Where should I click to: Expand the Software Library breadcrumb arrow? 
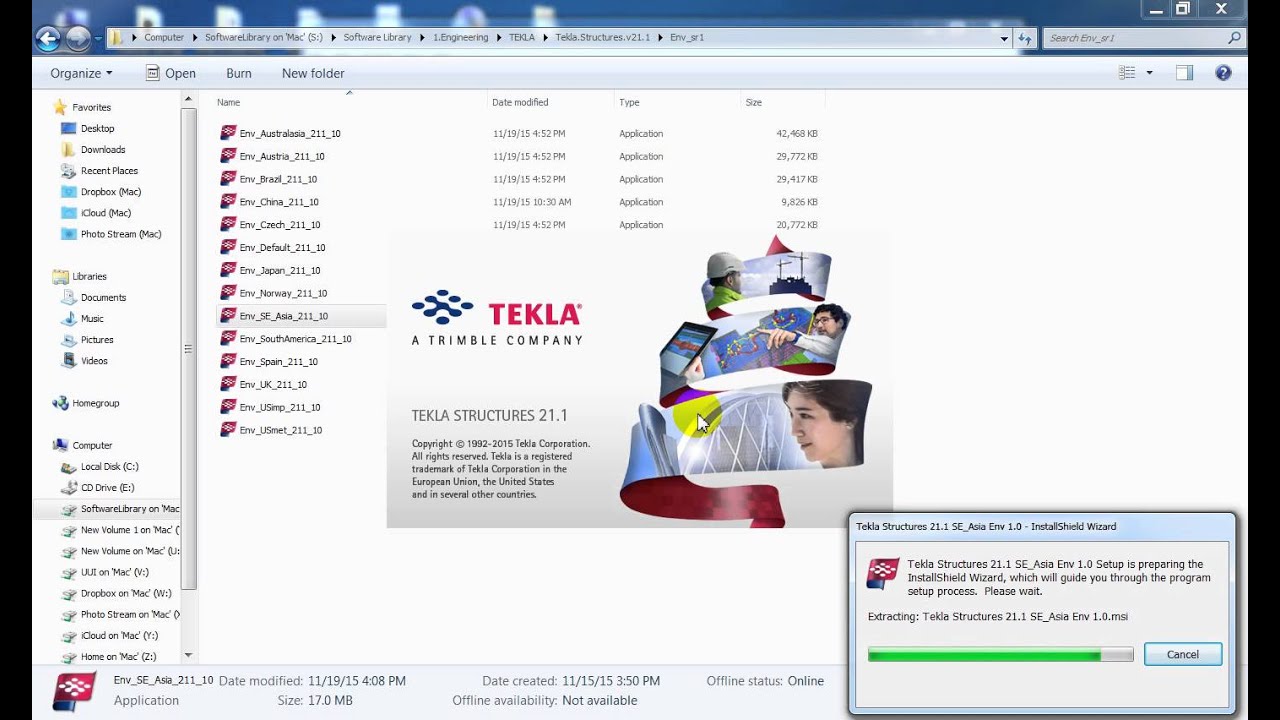tap(421, 37)
